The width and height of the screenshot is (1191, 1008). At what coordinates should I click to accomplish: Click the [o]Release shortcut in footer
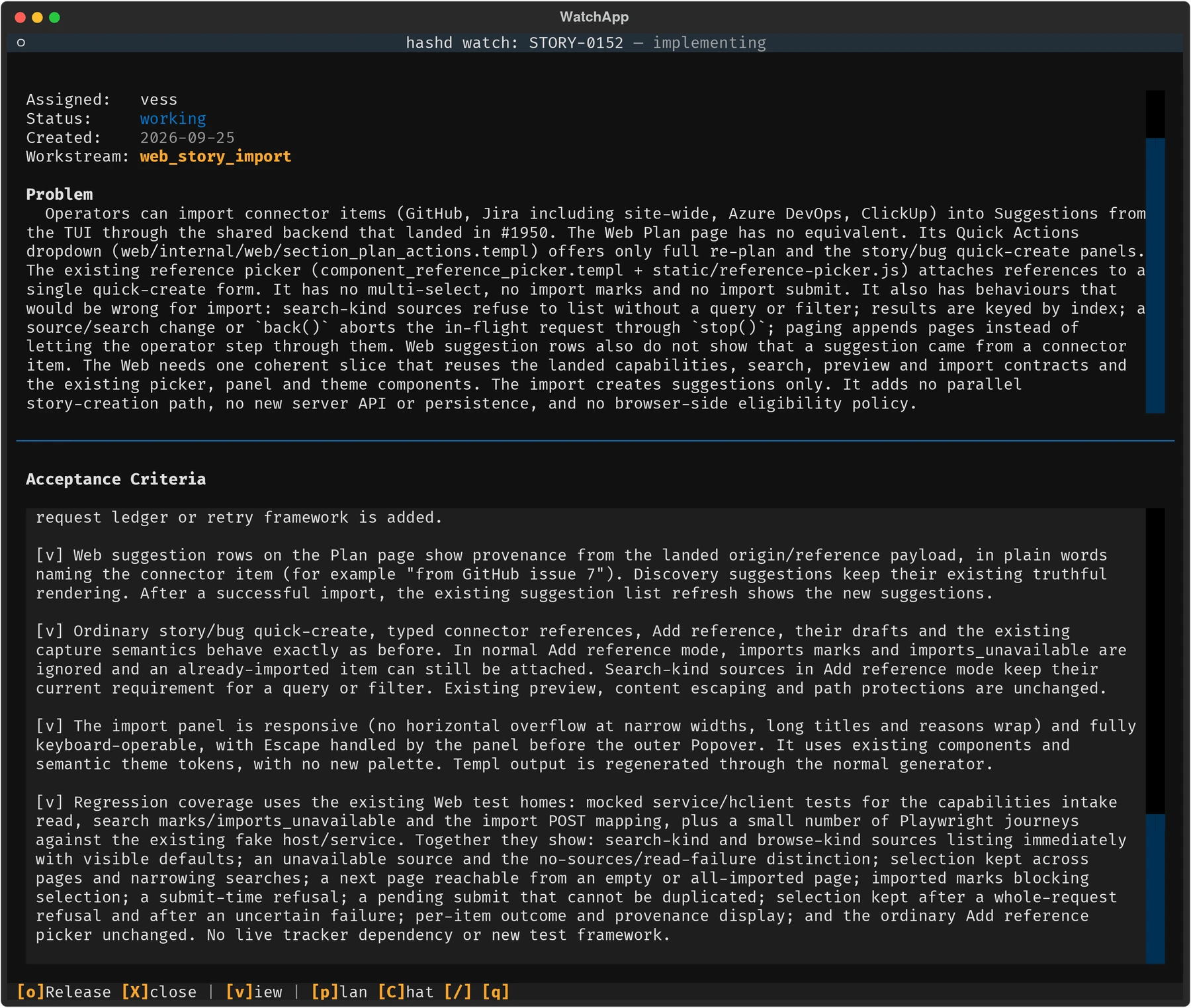(x=64, y=991)
